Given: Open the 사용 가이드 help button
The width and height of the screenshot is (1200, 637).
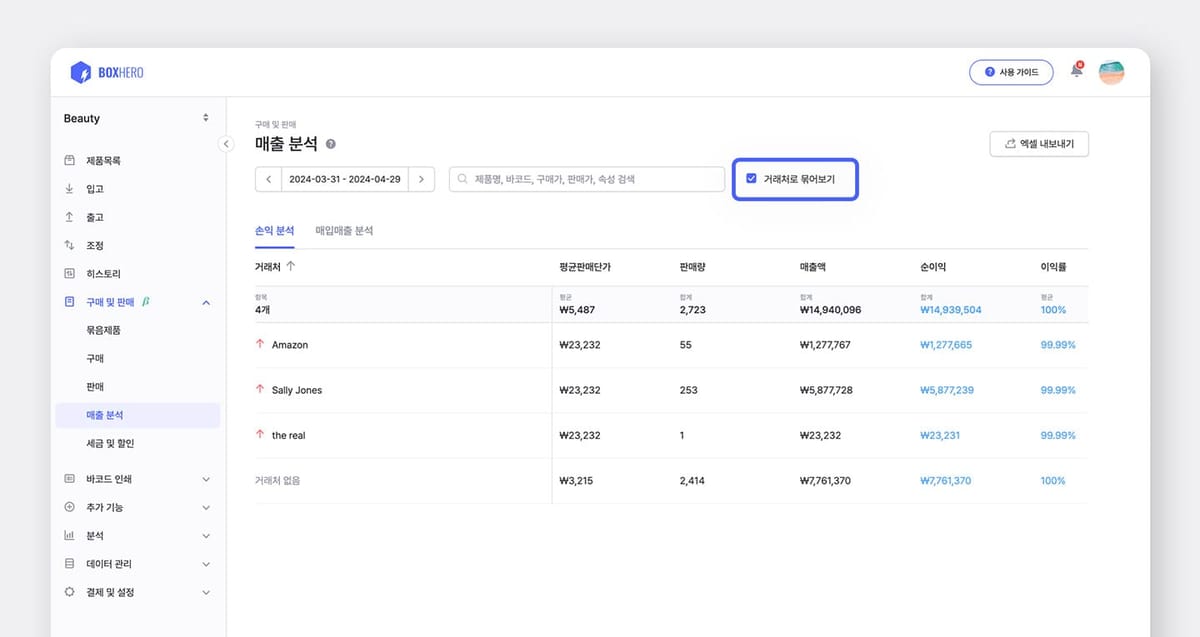Looking at the screenshot, I should pyautogui.click(x=1010, y=72).
